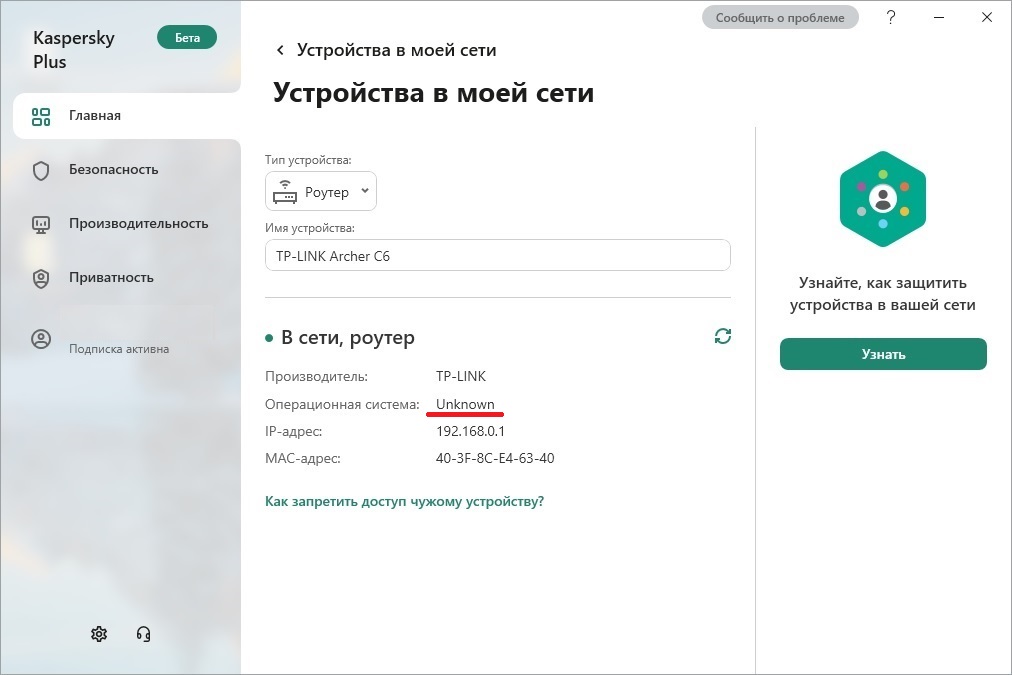
Task: Go back using the left arrow
Action: click(x=280, y=50)
